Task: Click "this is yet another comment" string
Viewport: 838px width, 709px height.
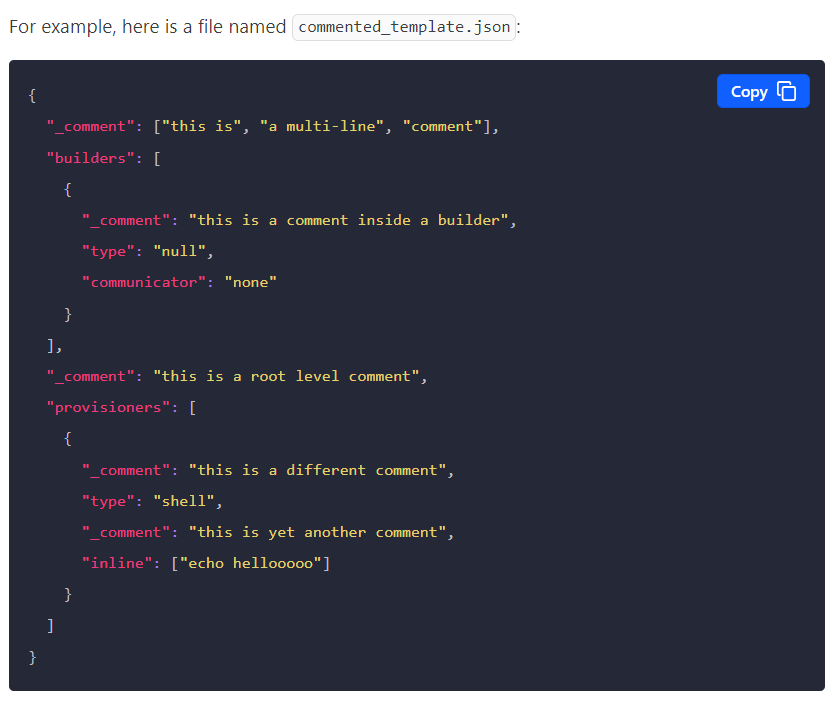Action: [x=317, y=532]
